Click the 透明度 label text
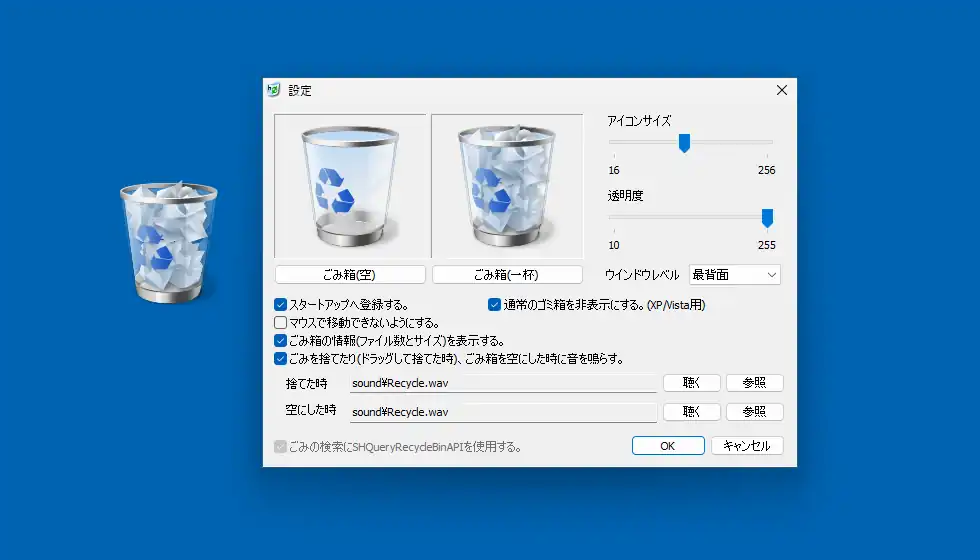This screenshot has height=560, width=980. [625, 196]
